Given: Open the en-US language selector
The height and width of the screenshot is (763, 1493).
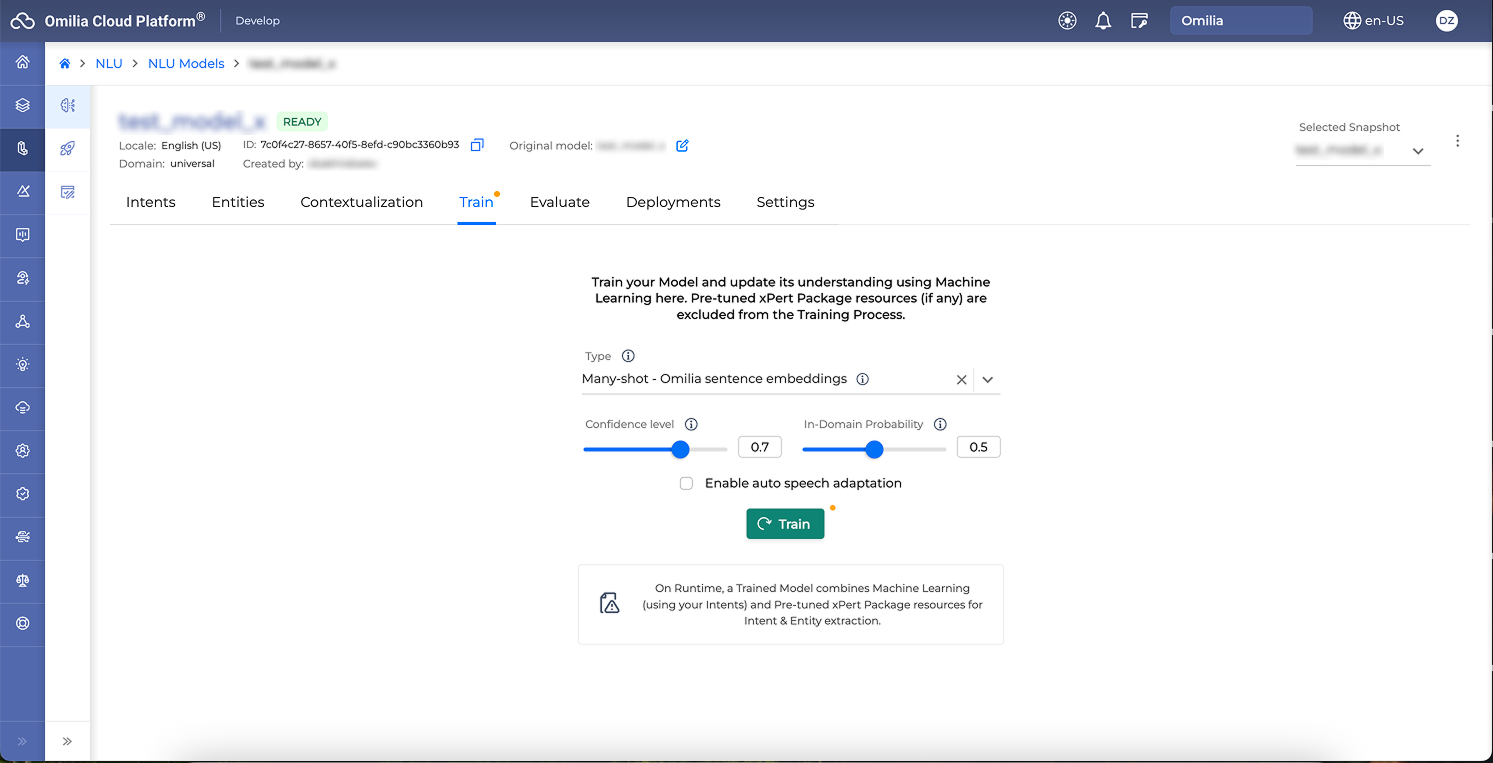Looking at the screenshot, I should (1373, 20).
